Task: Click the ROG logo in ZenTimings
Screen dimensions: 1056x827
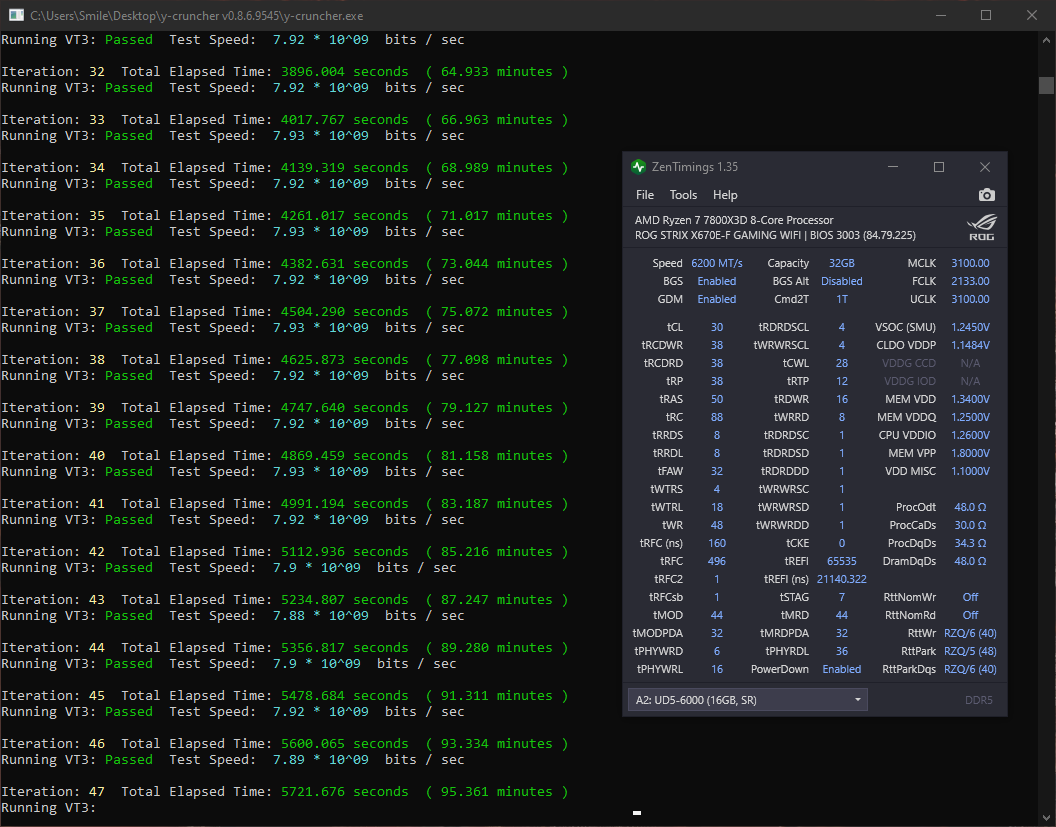Action: pyautogui.click(x=981, y=228)
